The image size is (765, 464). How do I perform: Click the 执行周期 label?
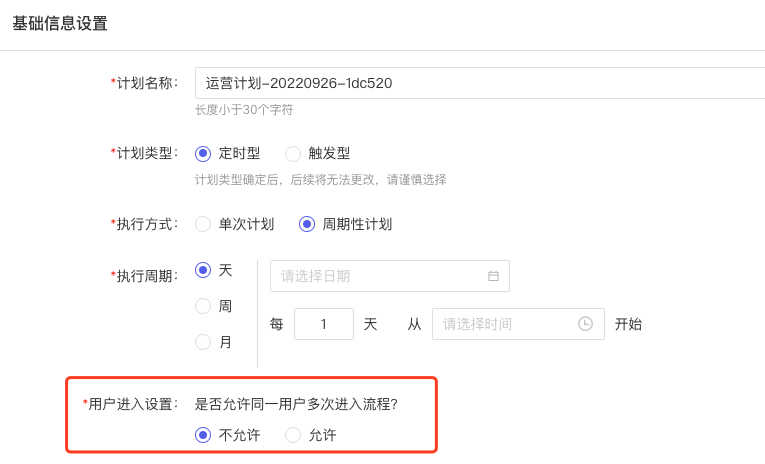145,276
